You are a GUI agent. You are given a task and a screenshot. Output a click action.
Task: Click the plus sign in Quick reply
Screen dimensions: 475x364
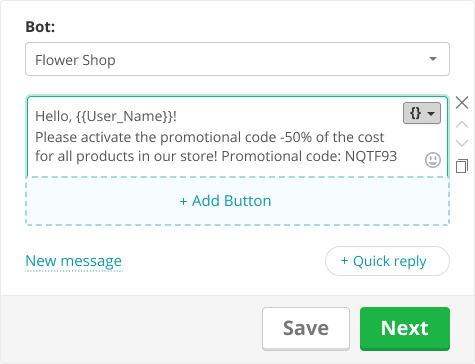point(344,261)
